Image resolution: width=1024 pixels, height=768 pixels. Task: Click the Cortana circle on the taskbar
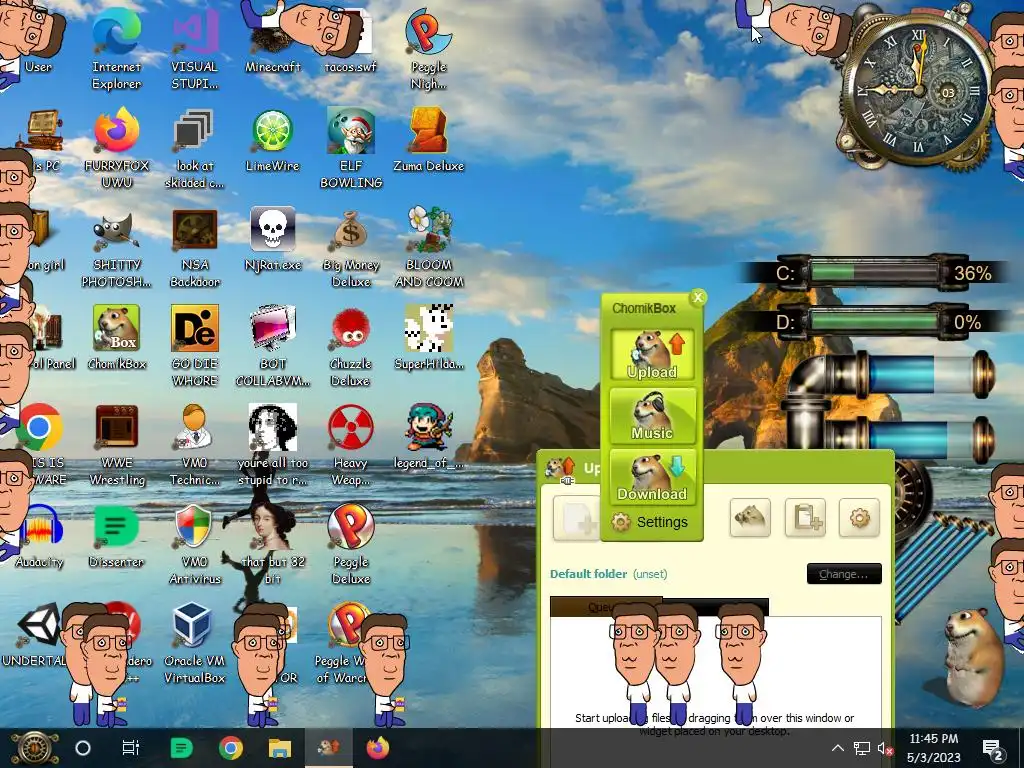(83, 748)
